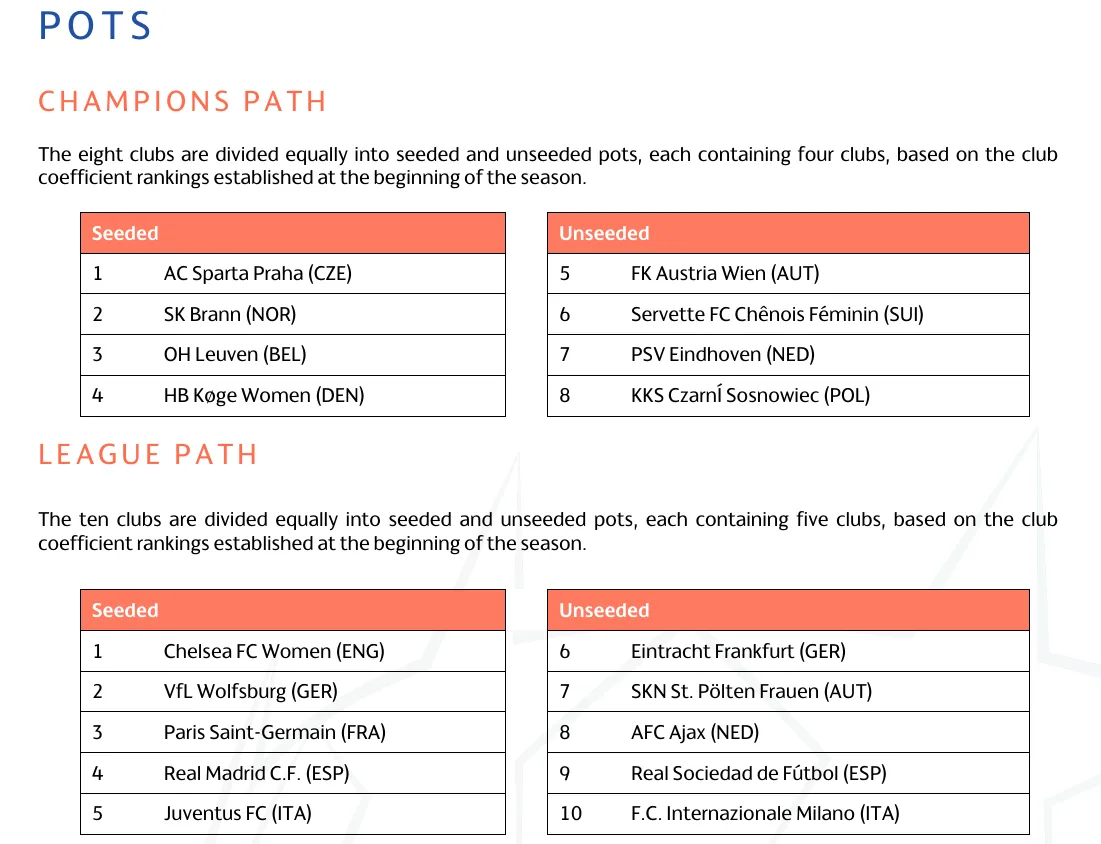Image resolution: width=1101 pixels, height=844 pixels.
Task: Select HB Køge Women (DEN) entry
Action: click(x=293, y=395)
